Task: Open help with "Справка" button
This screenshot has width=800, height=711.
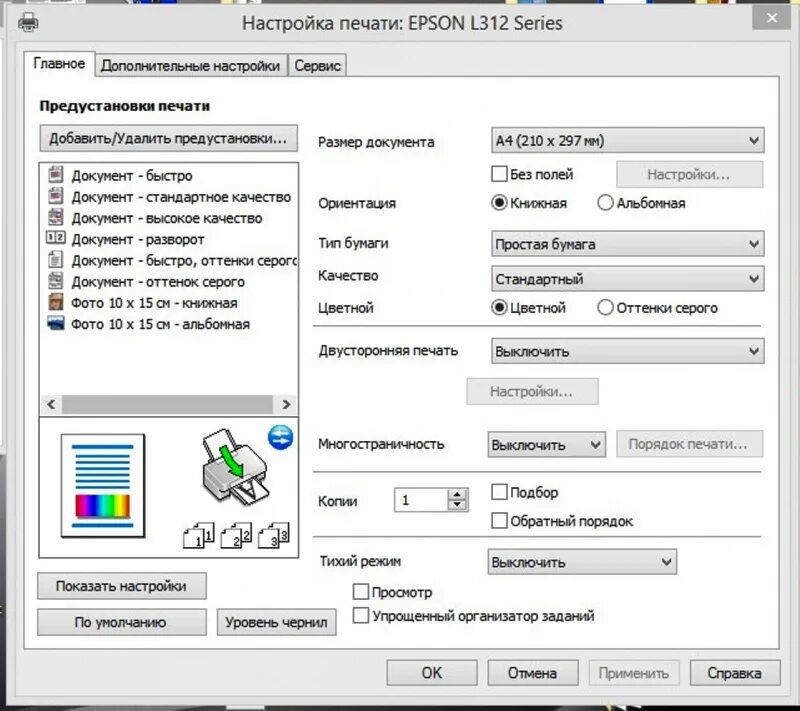Action: click(735, 673)
